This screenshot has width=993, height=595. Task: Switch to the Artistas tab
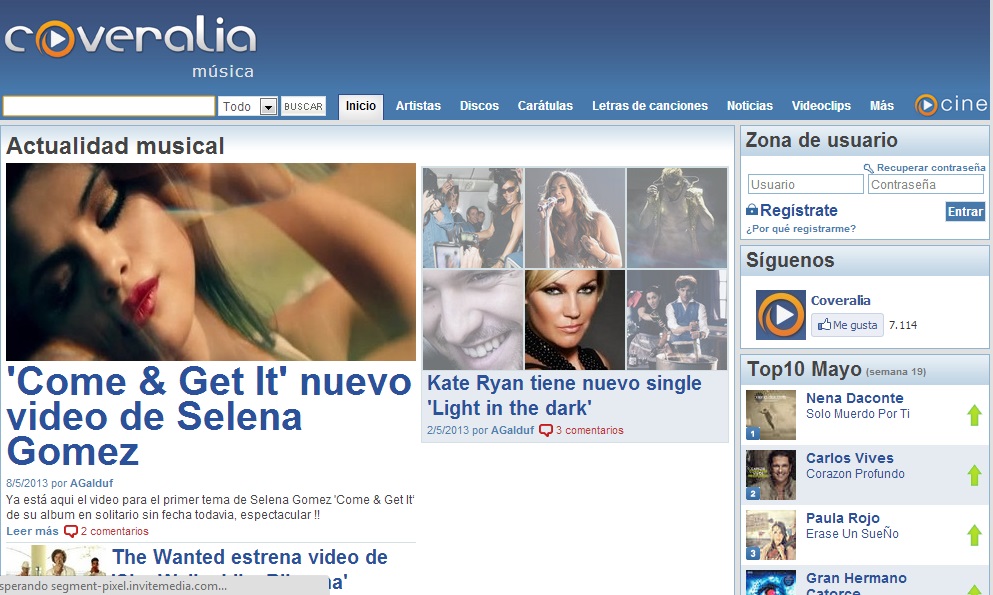tap(418, 106)
